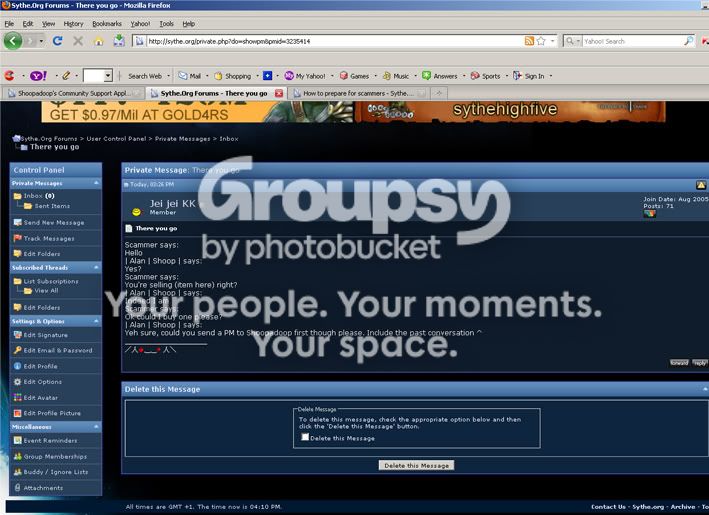
Task: Click the Private Messages breadcrumb link
Action: 183,139
